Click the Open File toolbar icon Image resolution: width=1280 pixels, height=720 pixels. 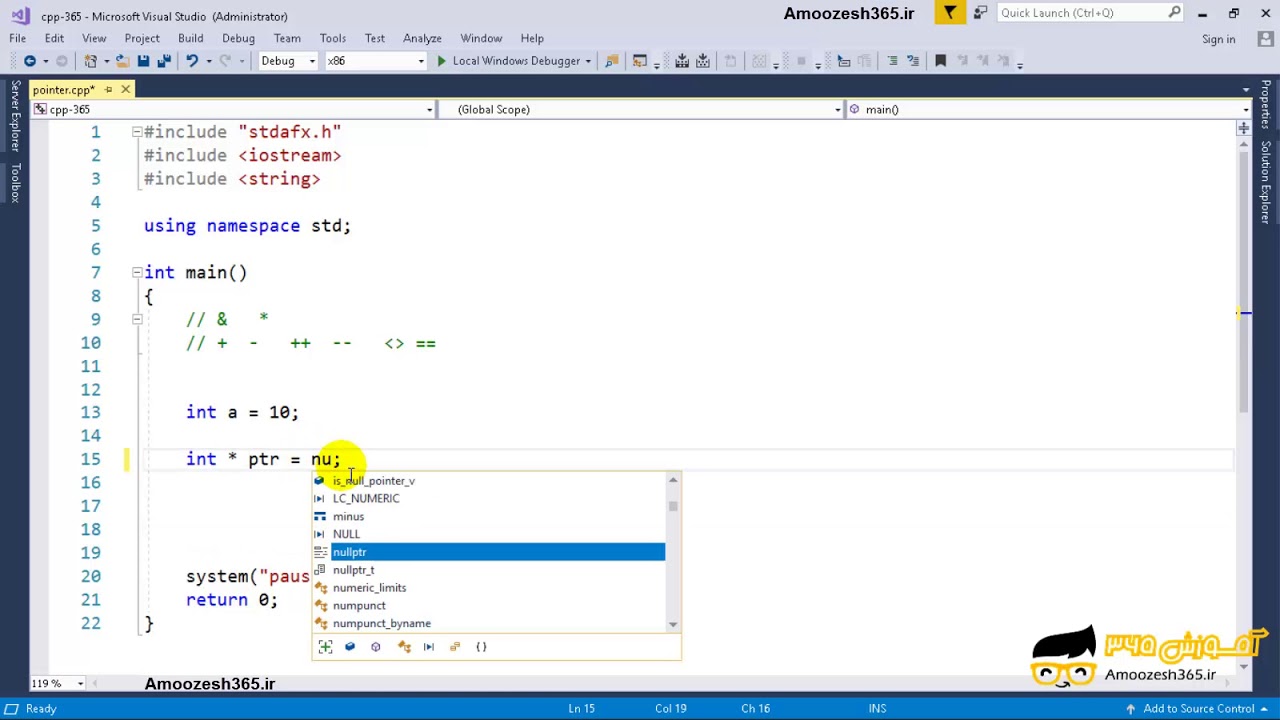pyautogui.click(x=121, y=61)
